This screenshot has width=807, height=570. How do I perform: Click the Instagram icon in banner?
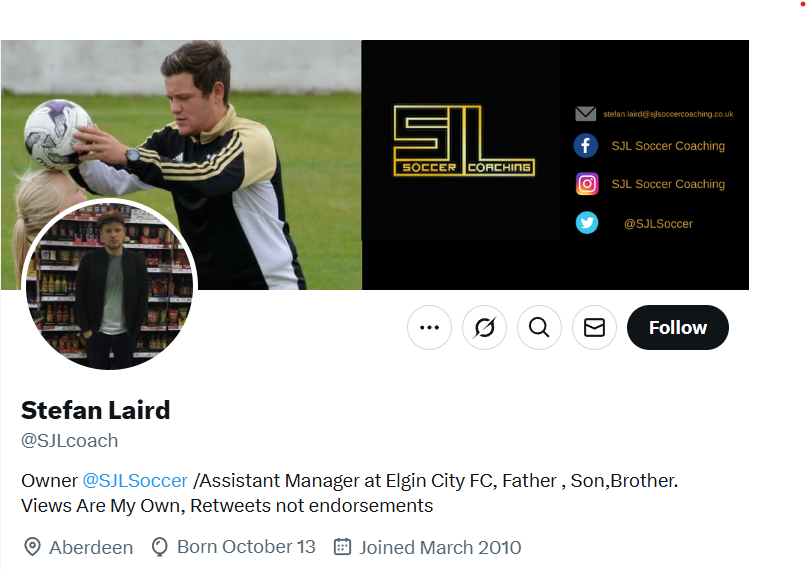(587, 184)
